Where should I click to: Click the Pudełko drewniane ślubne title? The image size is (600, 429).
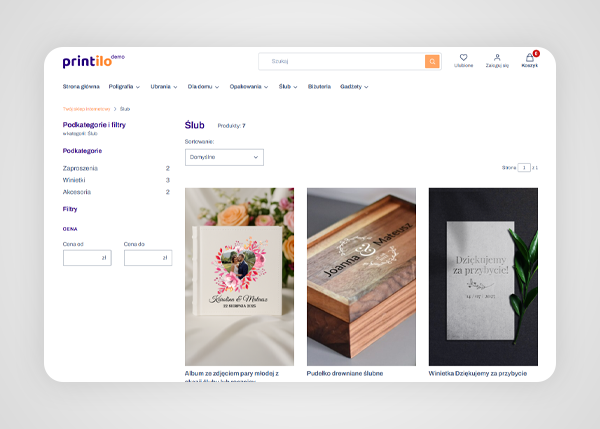click(x=345, y=374)
